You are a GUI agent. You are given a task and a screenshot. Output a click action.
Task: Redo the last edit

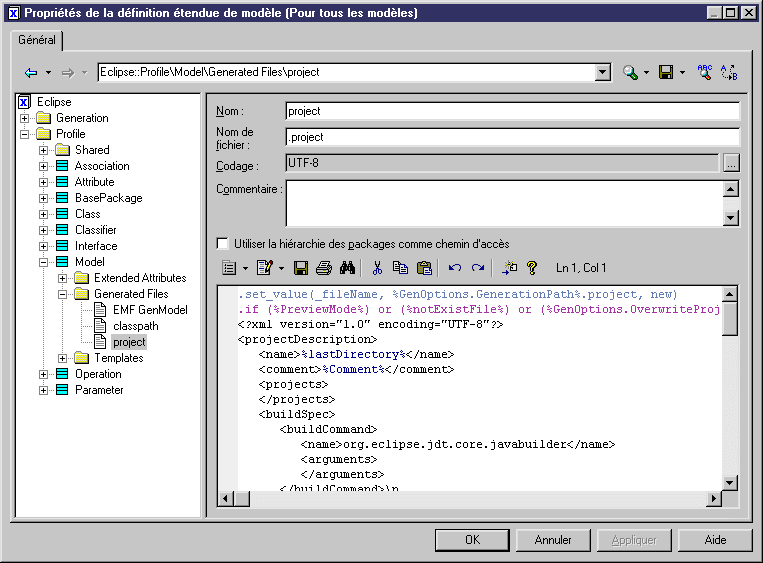coord(478,268)
